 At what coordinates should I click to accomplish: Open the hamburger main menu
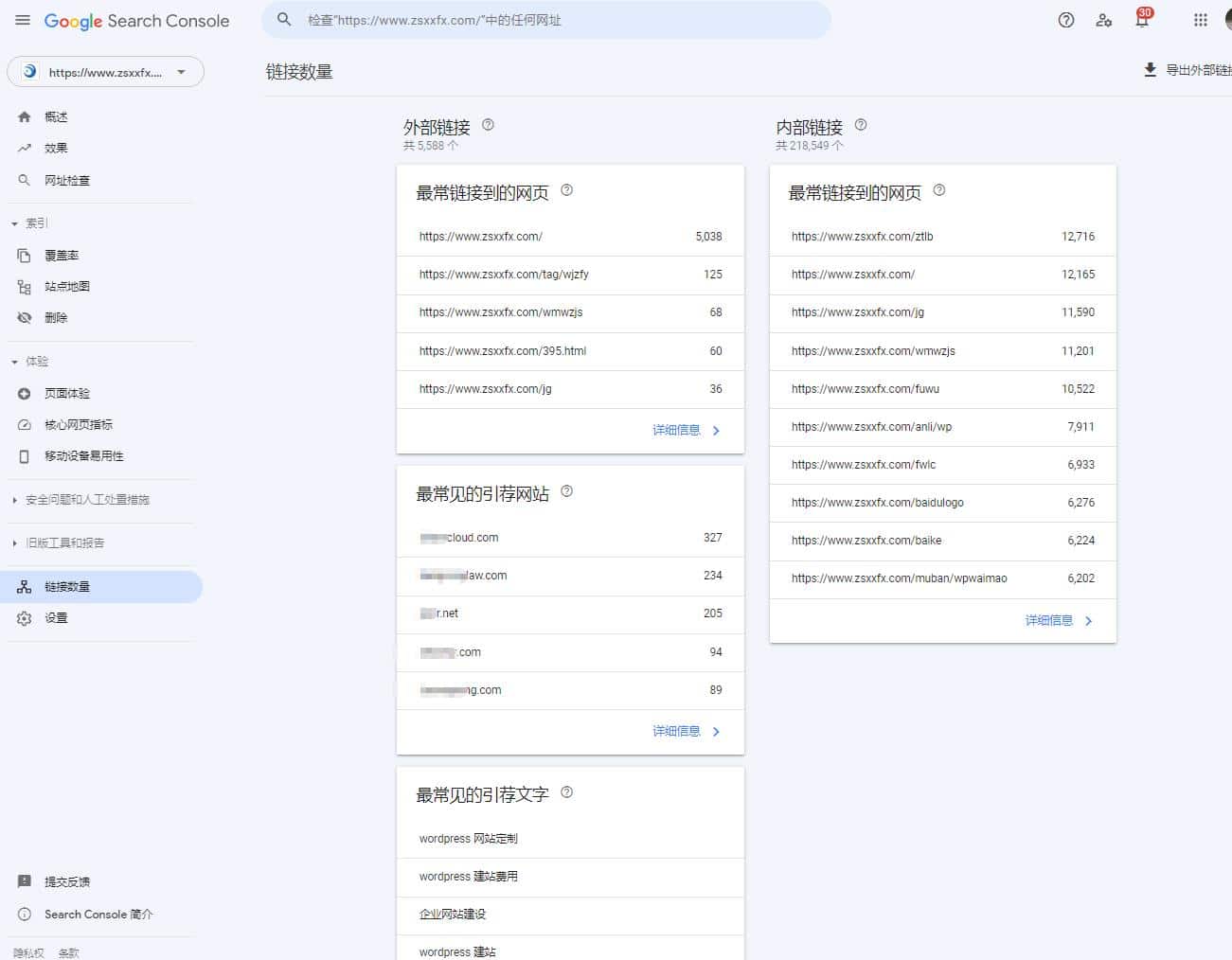[23, 20]
